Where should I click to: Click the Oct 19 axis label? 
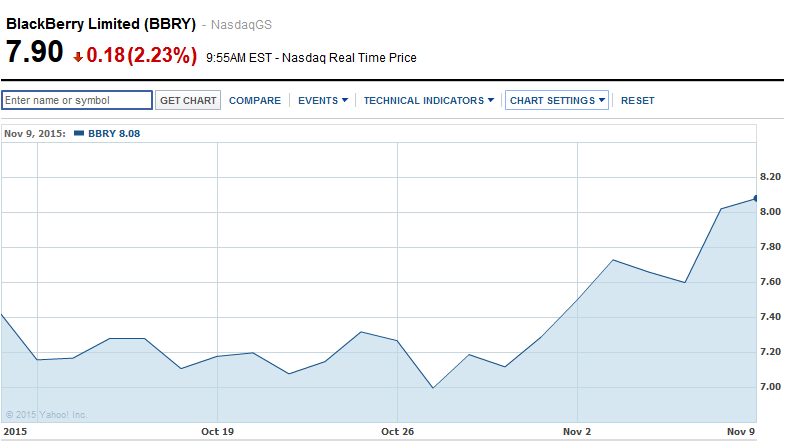(217, 431)
